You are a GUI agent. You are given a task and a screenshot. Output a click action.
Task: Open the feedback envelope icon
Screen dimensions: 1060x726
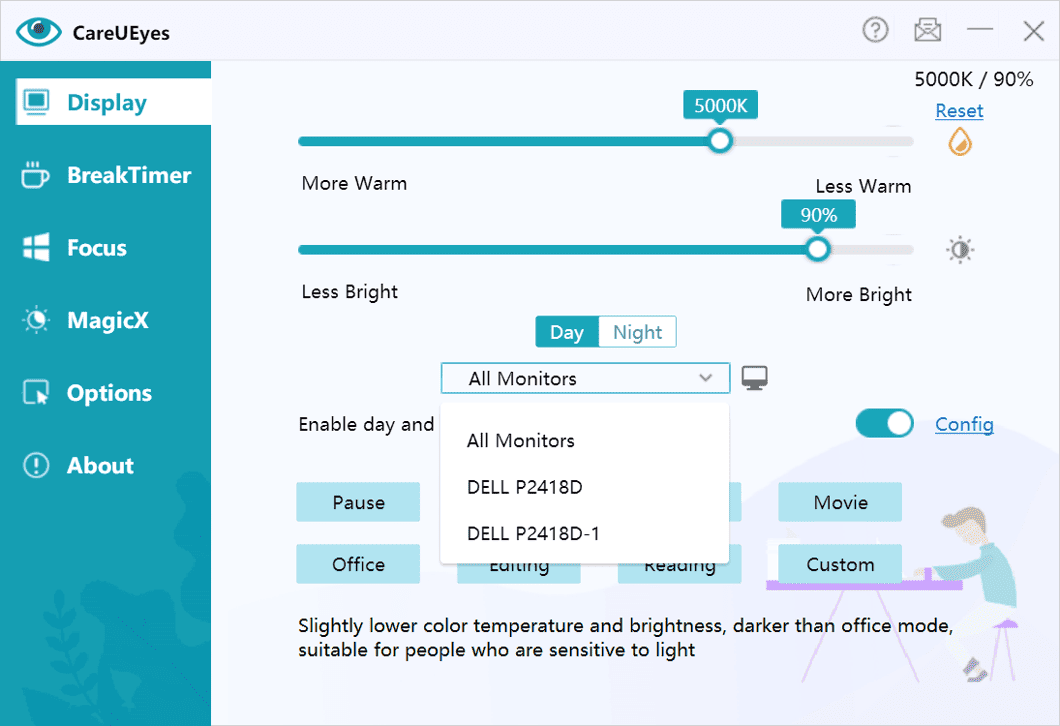(927, 29)
